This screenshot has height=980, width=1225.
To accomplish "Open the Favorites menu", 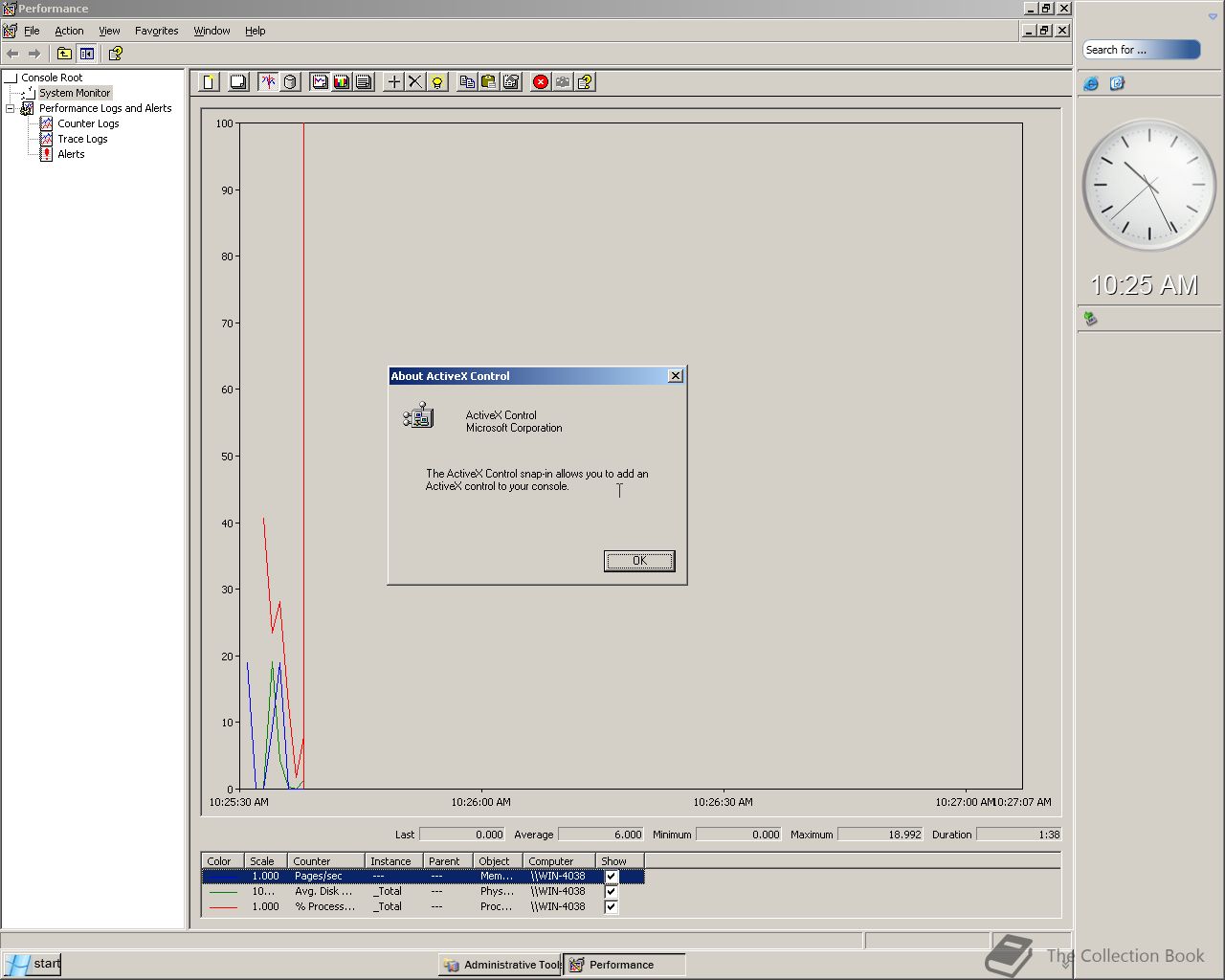I will [x=156, y=31].
